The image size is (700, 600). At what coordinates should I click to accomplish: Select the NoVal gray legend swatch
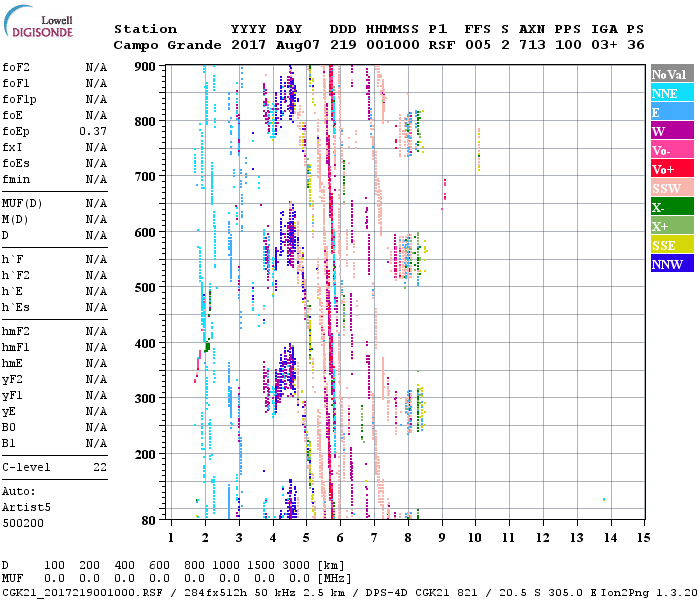(671, 74)
